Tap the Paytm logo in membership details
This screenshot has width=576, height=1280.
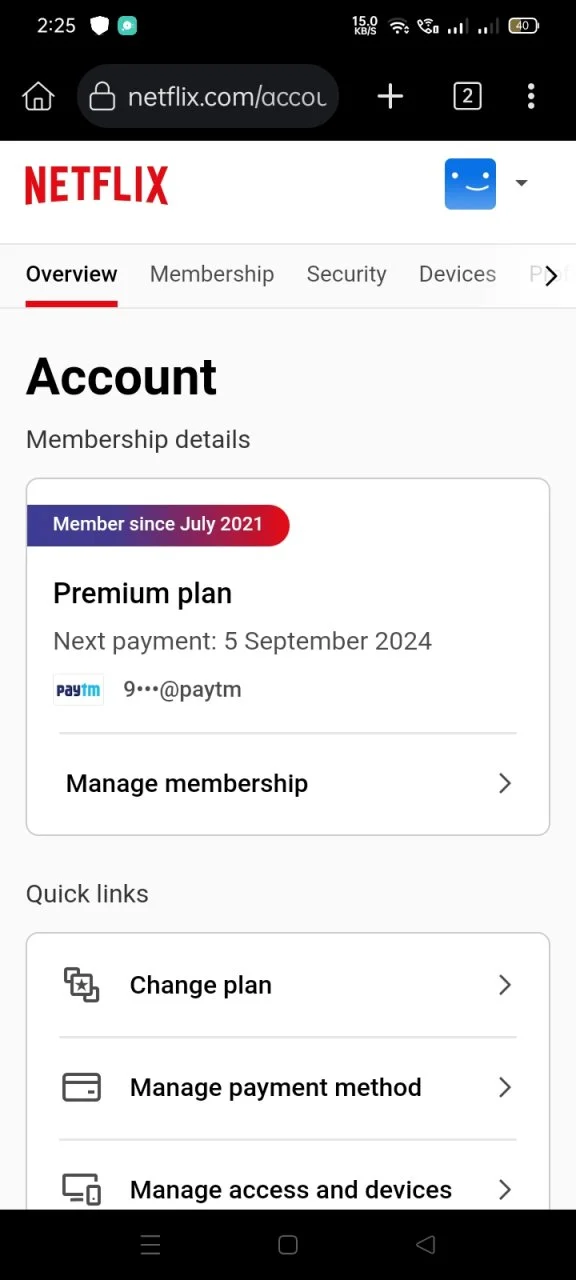78,690
